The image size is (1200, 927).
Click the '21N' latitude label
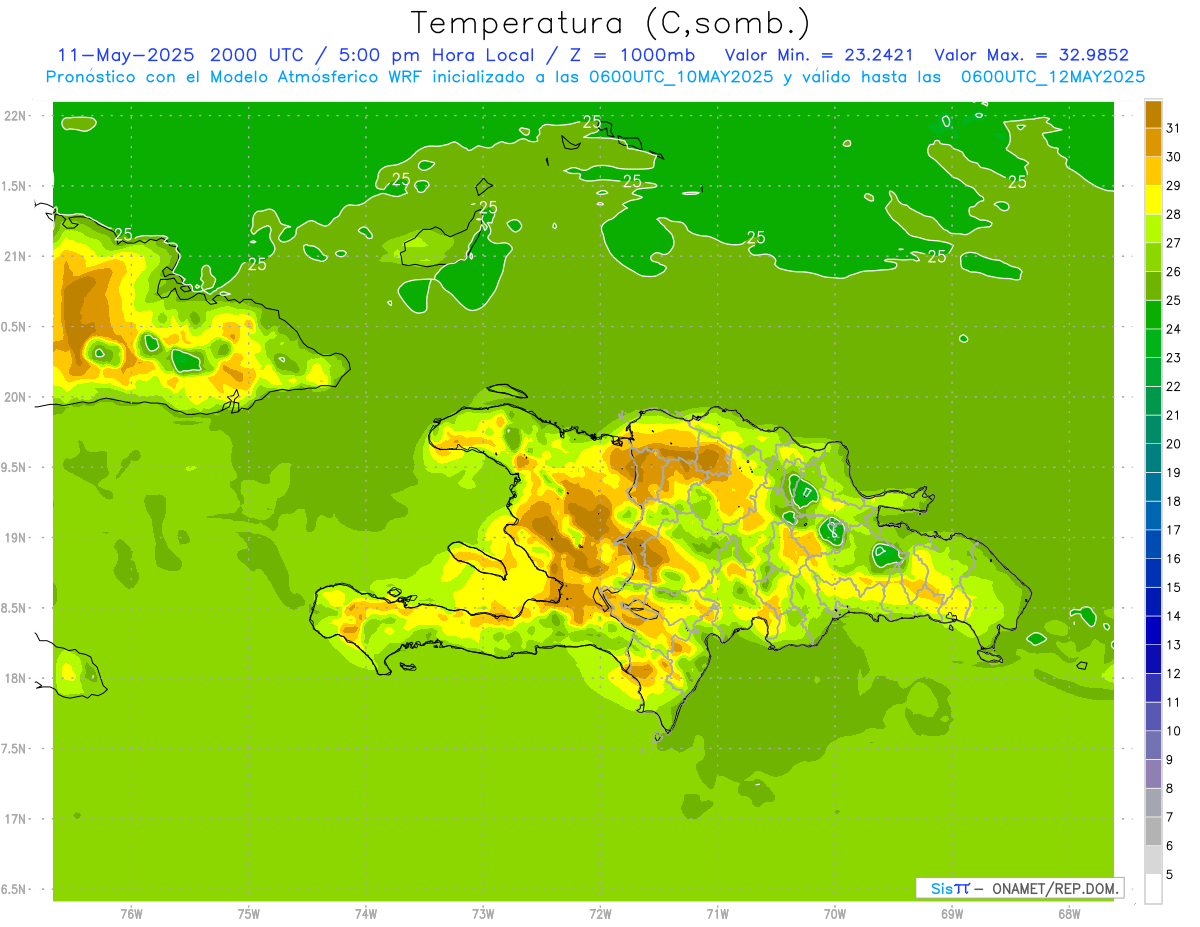14,256
